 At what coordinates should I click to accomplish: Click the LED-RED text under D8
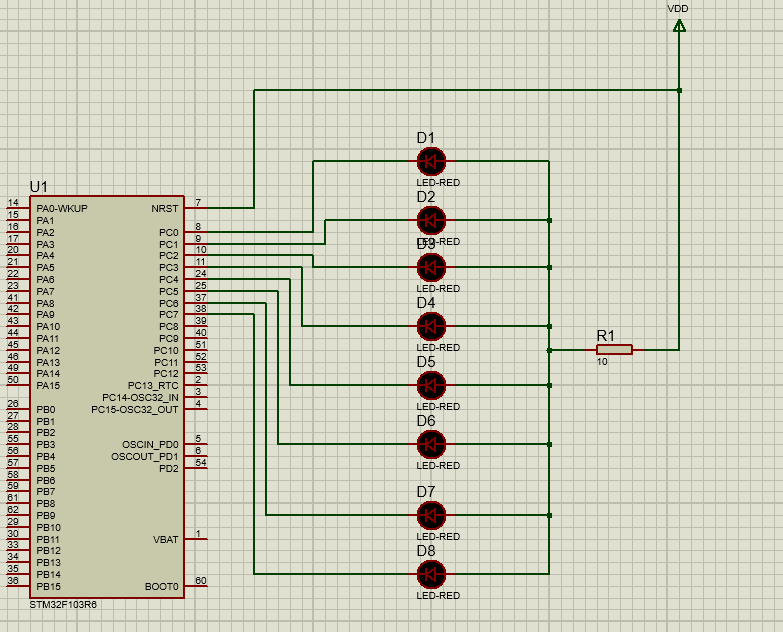click(438, 596)
